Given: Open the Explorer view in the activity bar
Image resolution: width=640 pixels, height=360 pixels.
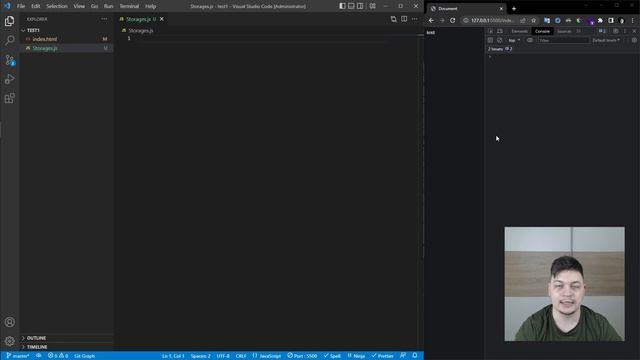Looking at the screenshot, I should [9, 21].
